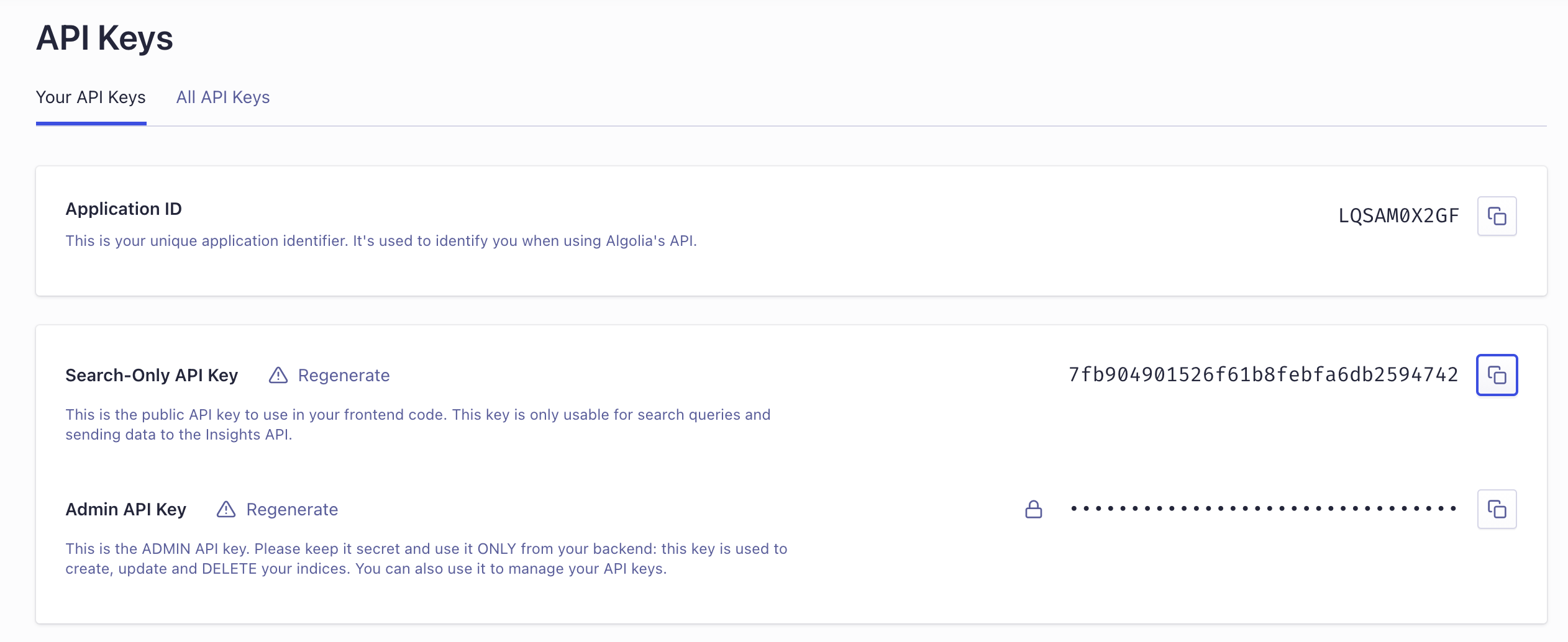The height and width of the screenshot is (642, 1568).
Task: Click the Application ID label
Action: 124,209
